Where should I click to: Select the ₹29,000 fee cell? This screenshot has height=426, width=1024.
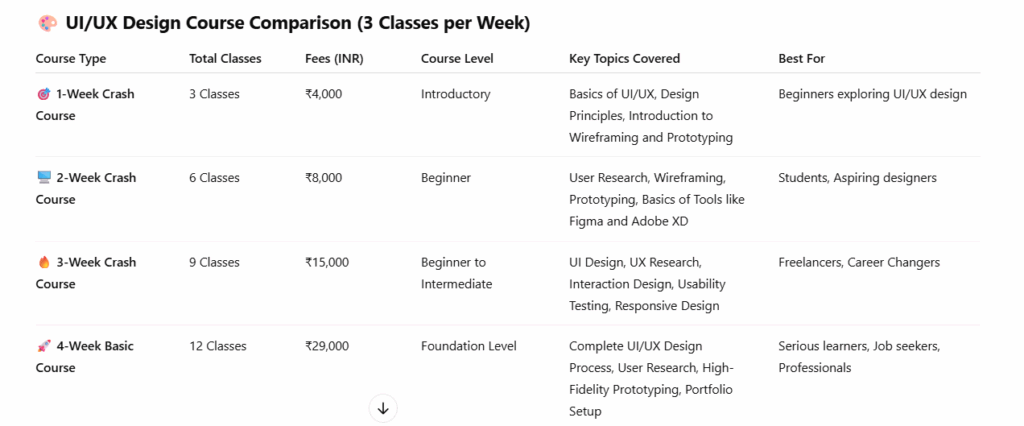click(327, 346)
